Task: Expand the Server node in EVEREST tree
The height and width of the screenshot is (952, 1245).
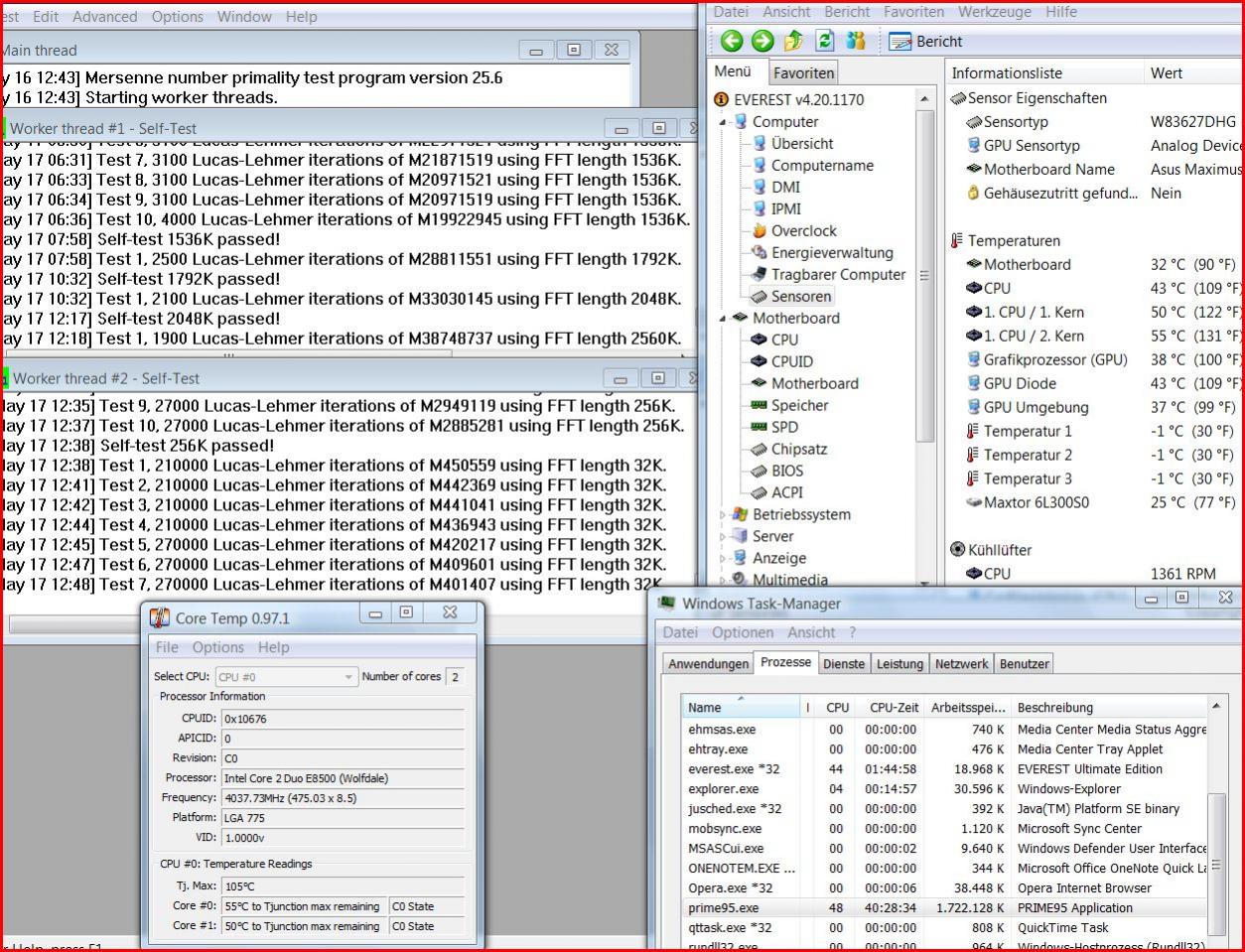Action: coord(723,537)
